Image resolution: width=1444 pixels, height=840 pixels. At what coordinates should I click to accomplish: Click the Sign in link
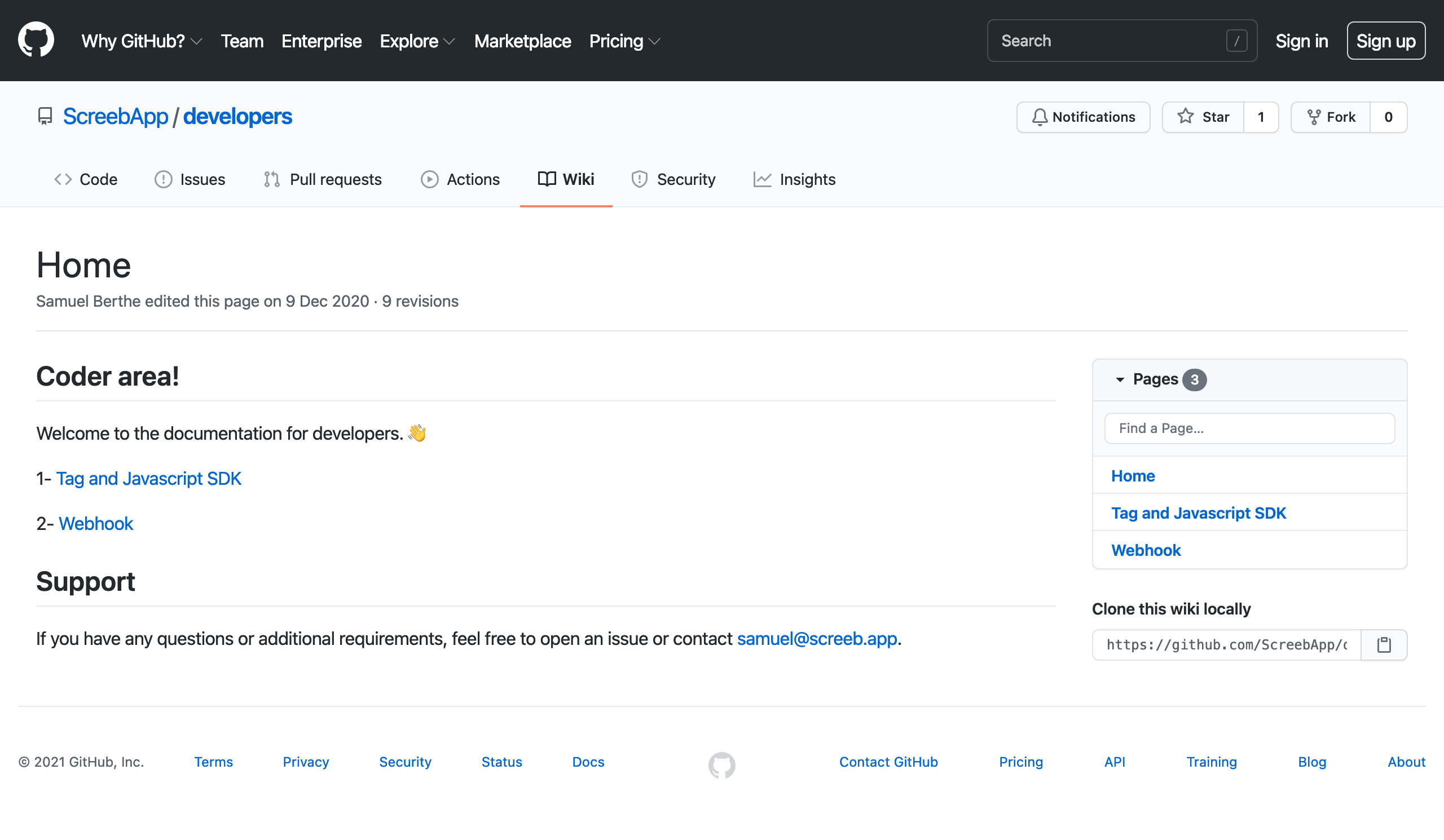(x=1301, y=41)
